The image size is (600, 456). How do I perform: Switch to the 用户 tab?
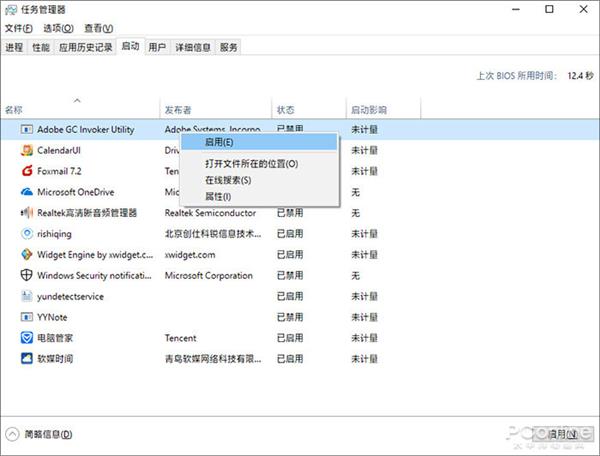coord(157,47)
